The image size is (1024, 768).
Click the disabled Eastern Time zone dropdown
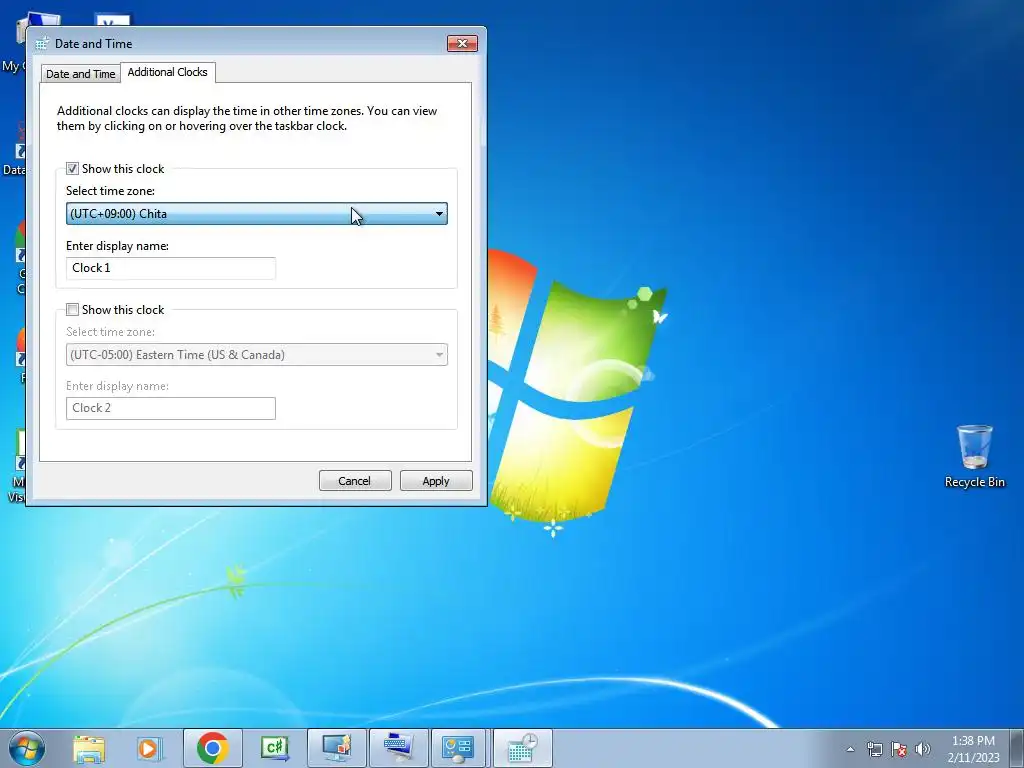click(x=257, y=355)
